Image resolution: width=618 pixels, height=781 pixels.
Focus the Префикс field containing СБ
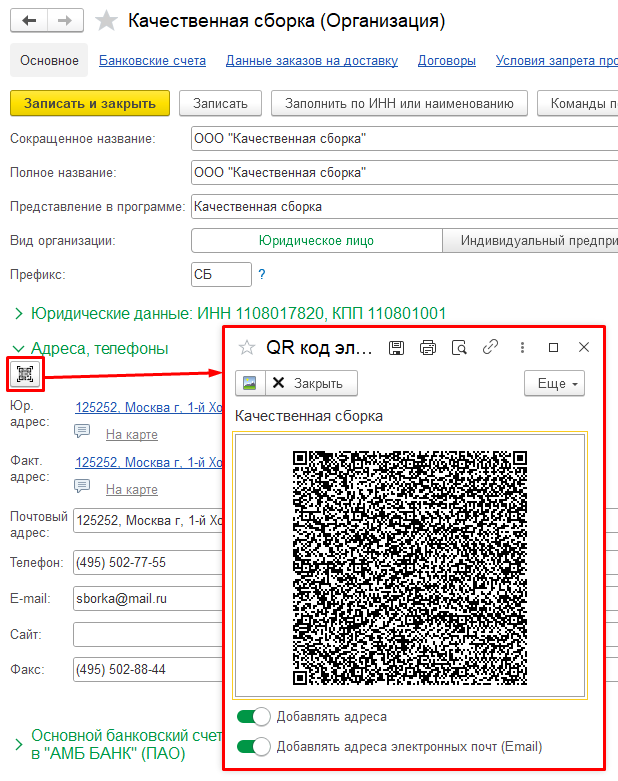(x=221, y=274)
